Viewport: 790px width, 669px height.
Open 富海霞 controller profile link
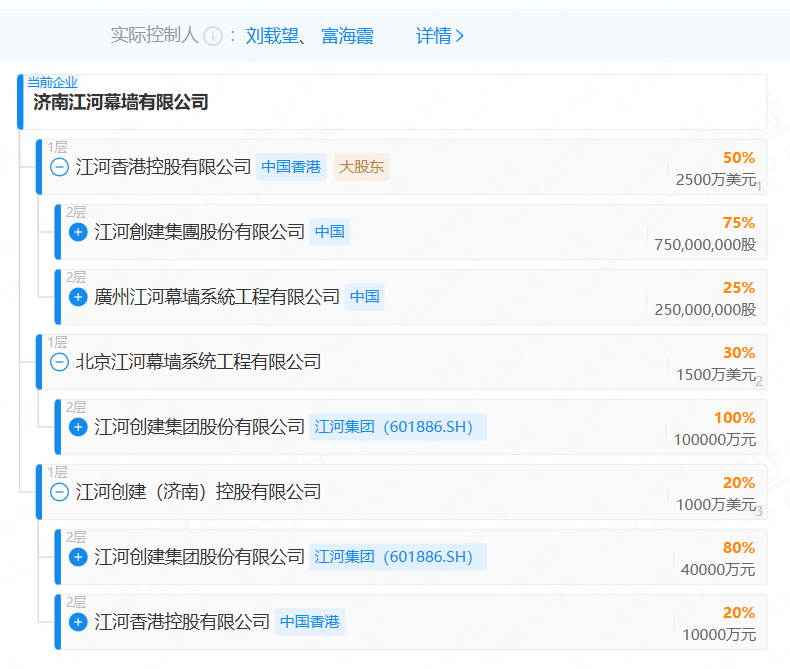pyautogui.click(x=347, y=36)
